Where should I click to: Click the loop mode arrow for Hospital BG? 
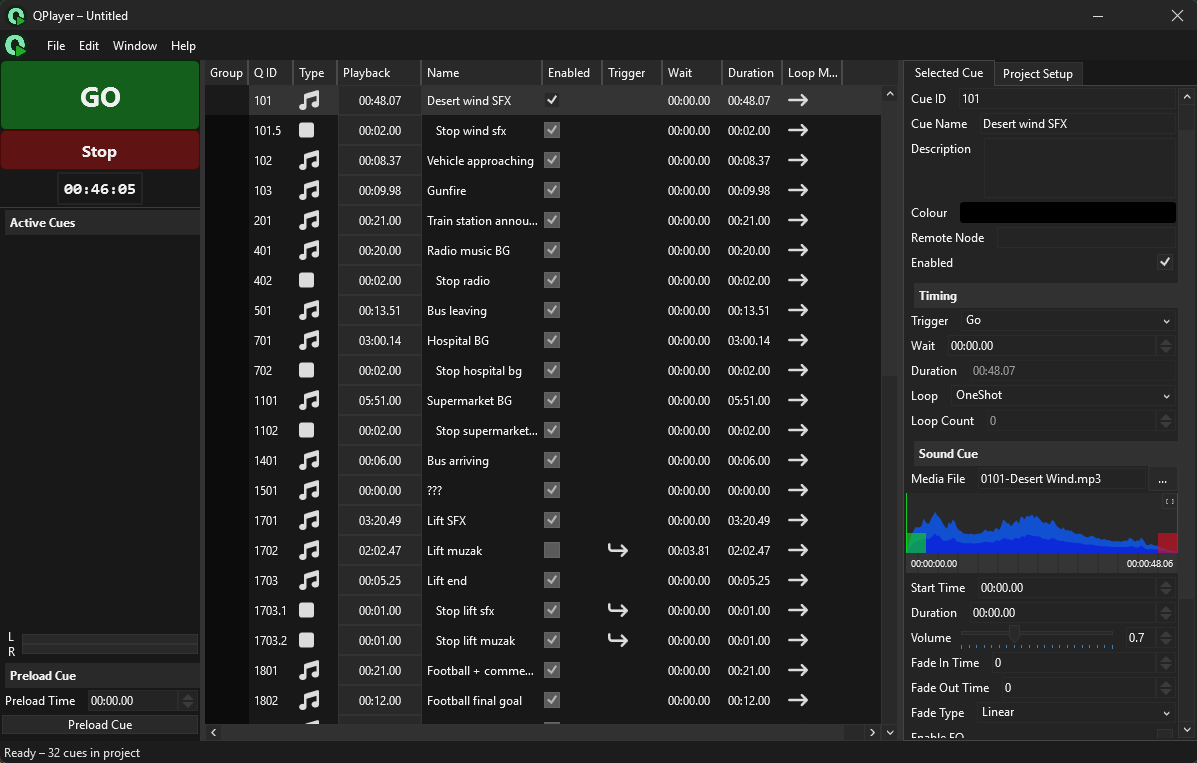tap(797, 340)
